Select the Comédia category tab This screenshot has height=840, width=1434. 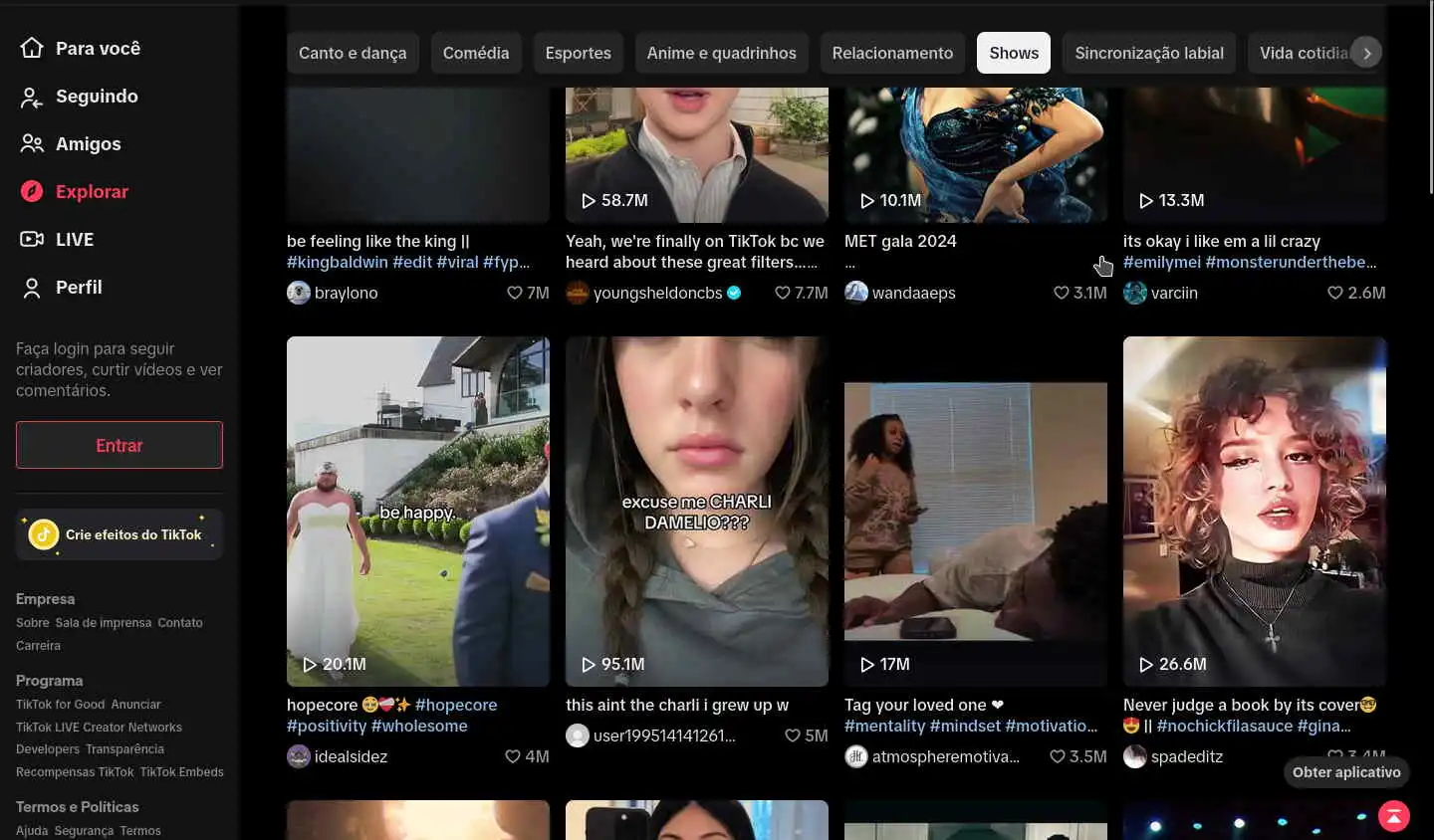476,53
